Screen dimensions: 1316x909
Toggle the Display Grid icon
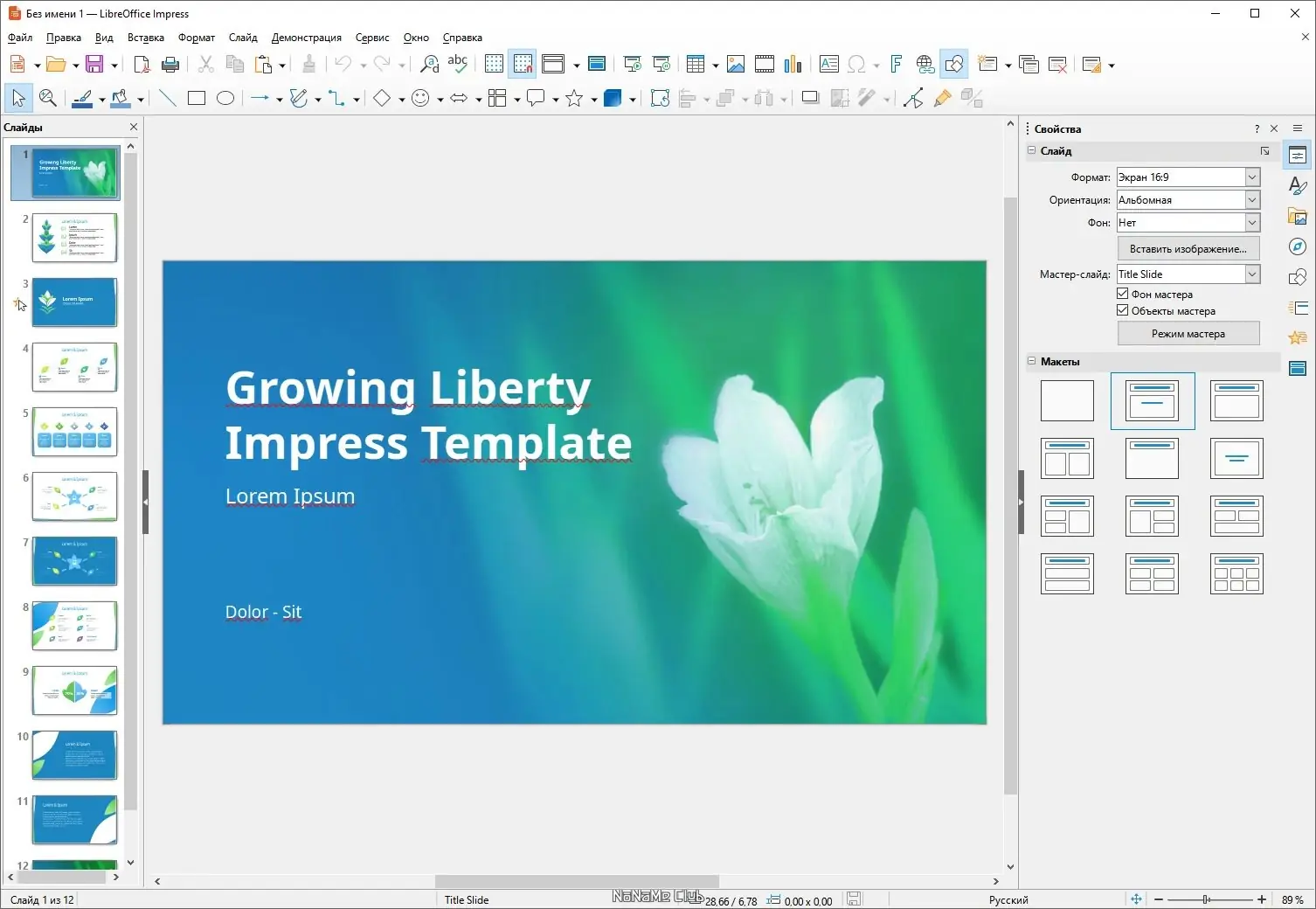click(x=494, y=65)
